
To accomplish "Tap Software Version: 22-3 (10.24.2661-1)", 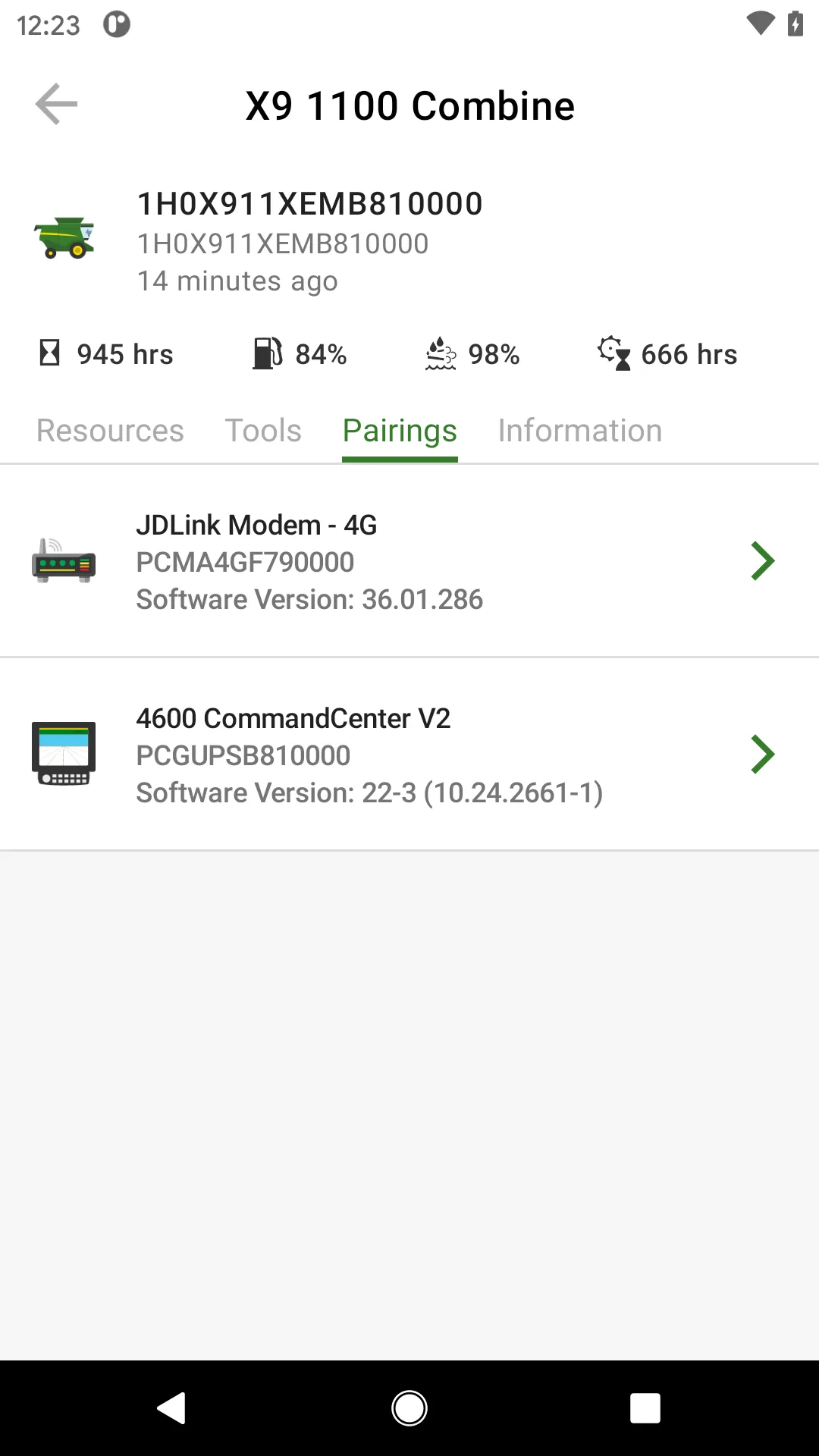I will (370, 793).
